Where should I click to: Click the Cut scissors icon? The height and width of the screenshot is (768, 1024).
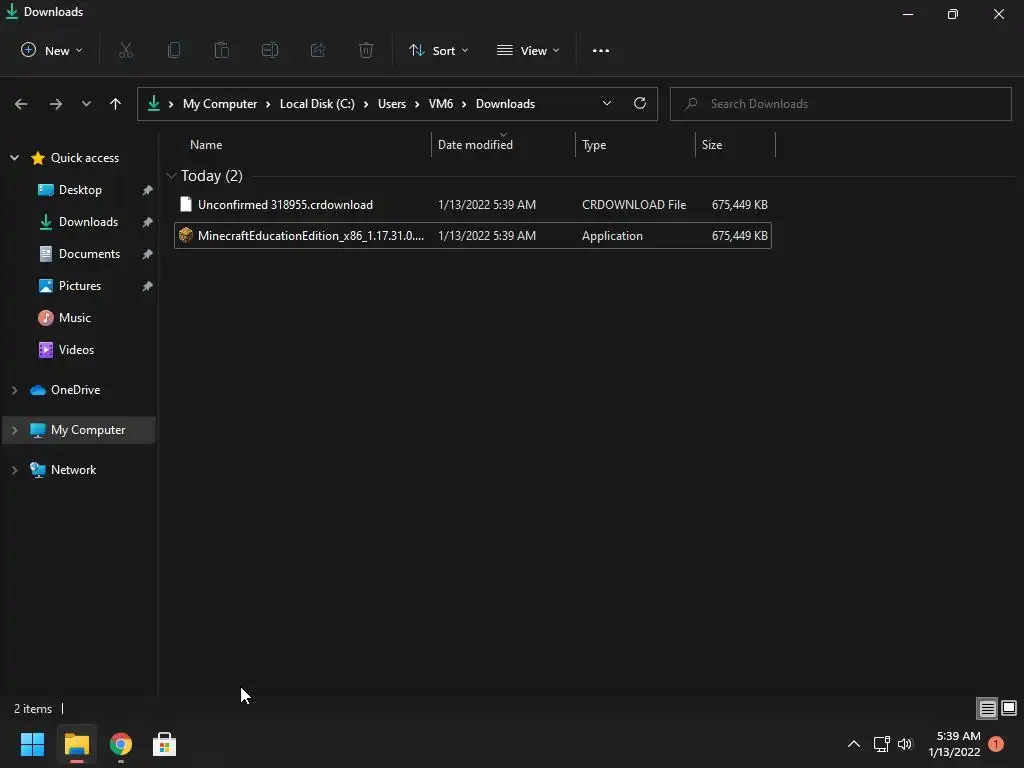(x=126, y=50)
